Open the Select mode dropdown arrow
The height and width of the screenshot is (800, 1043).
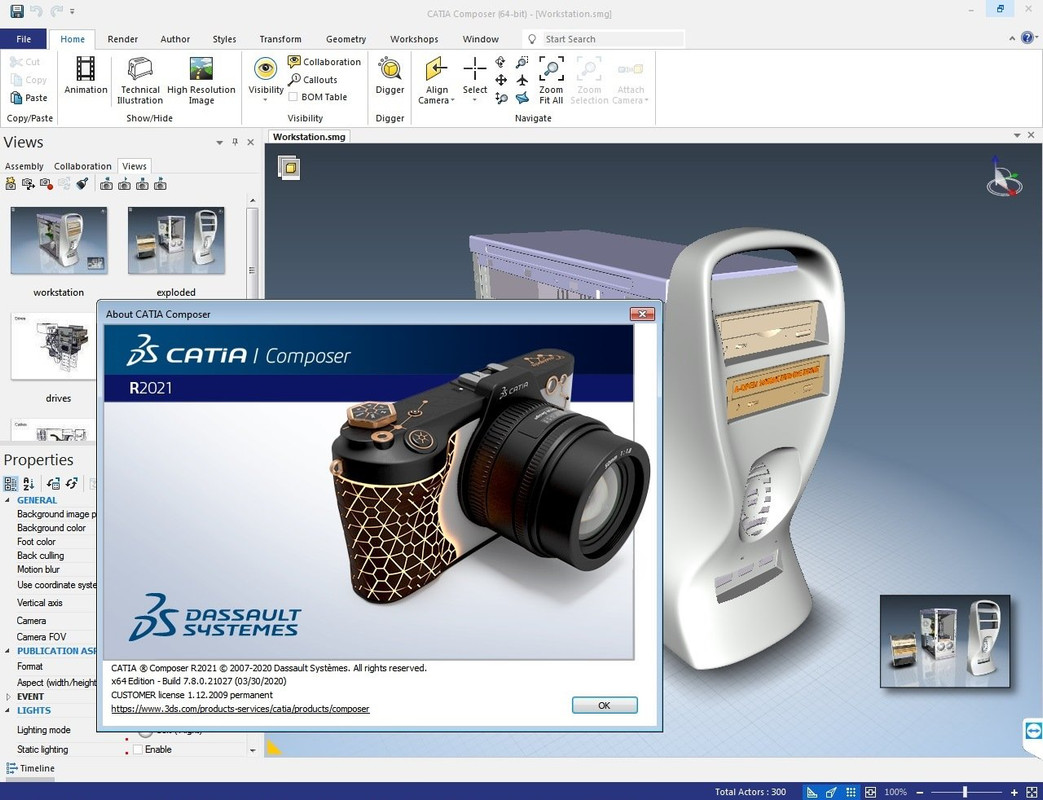474,100
